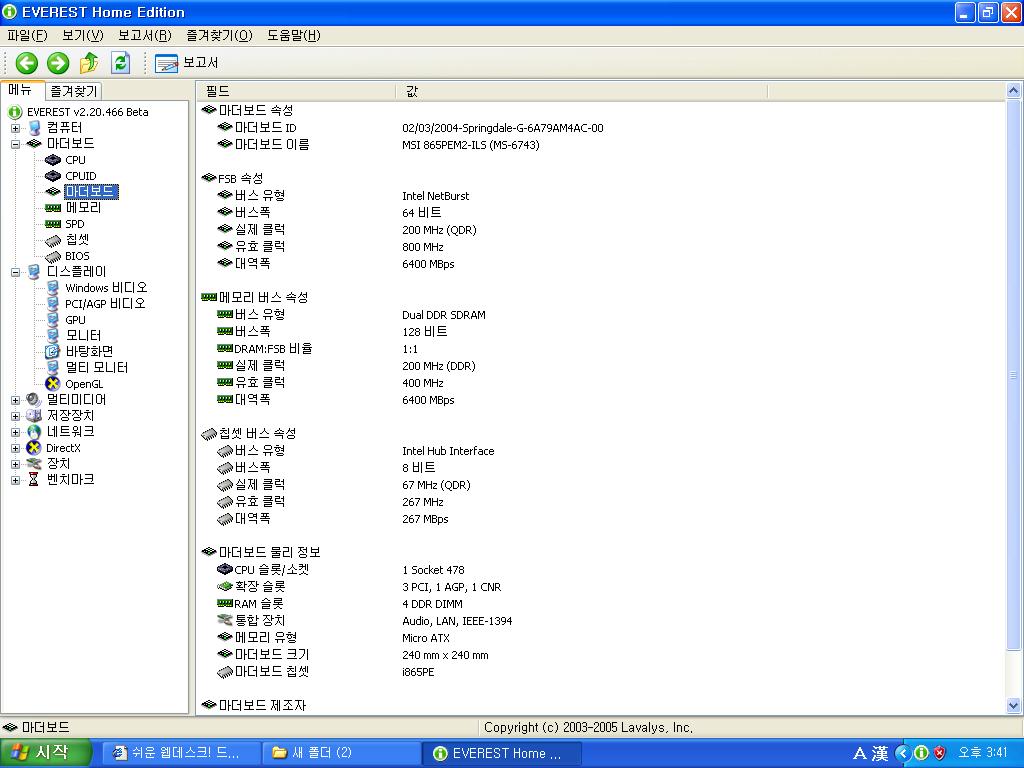
Task: Select the GPU tree item
Action: pyautogui.click(x=75, y=320)
